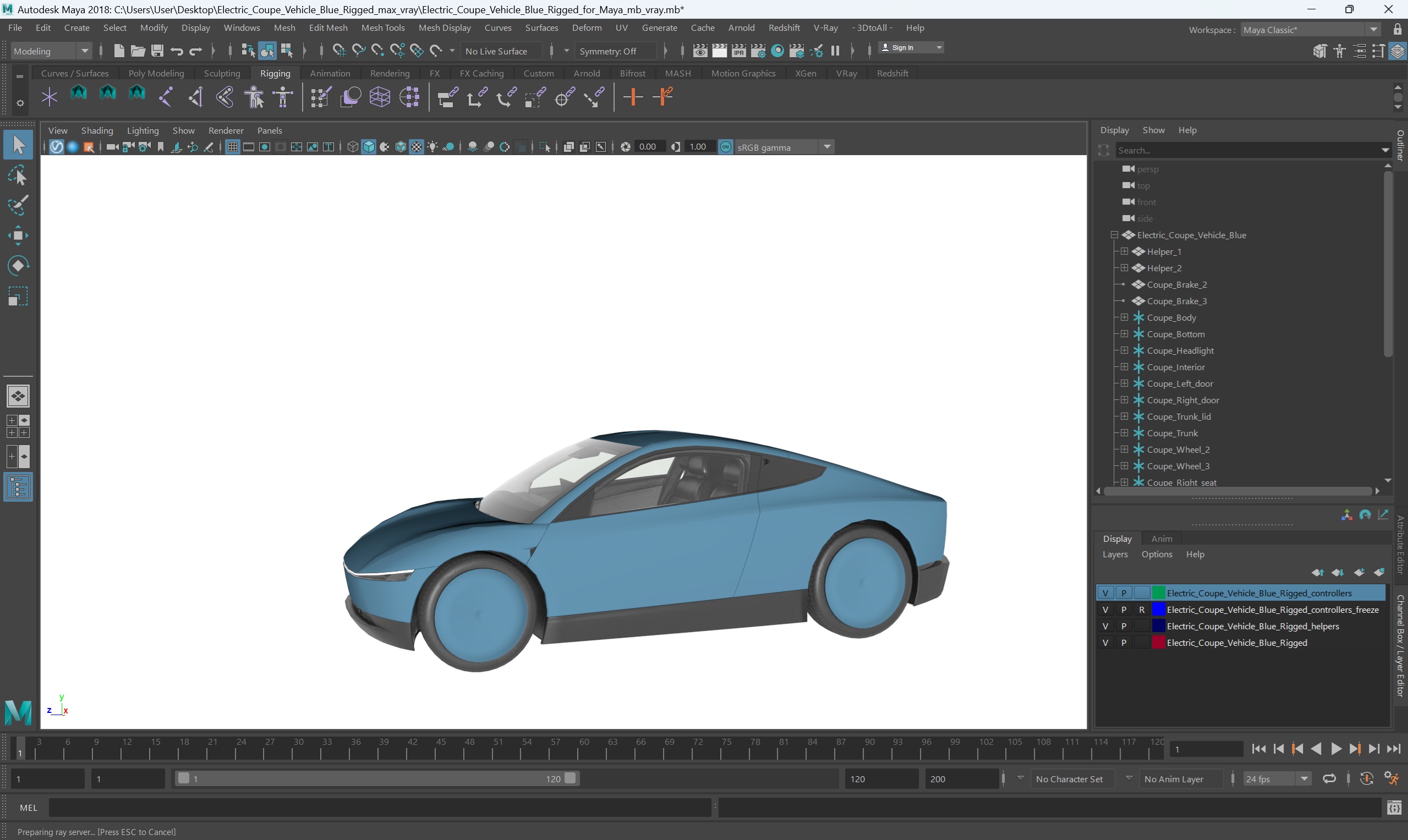Viewport: 1408px width, 840px height.
Task: Switch to the Anim layer tab
Action: point(1161,539)
